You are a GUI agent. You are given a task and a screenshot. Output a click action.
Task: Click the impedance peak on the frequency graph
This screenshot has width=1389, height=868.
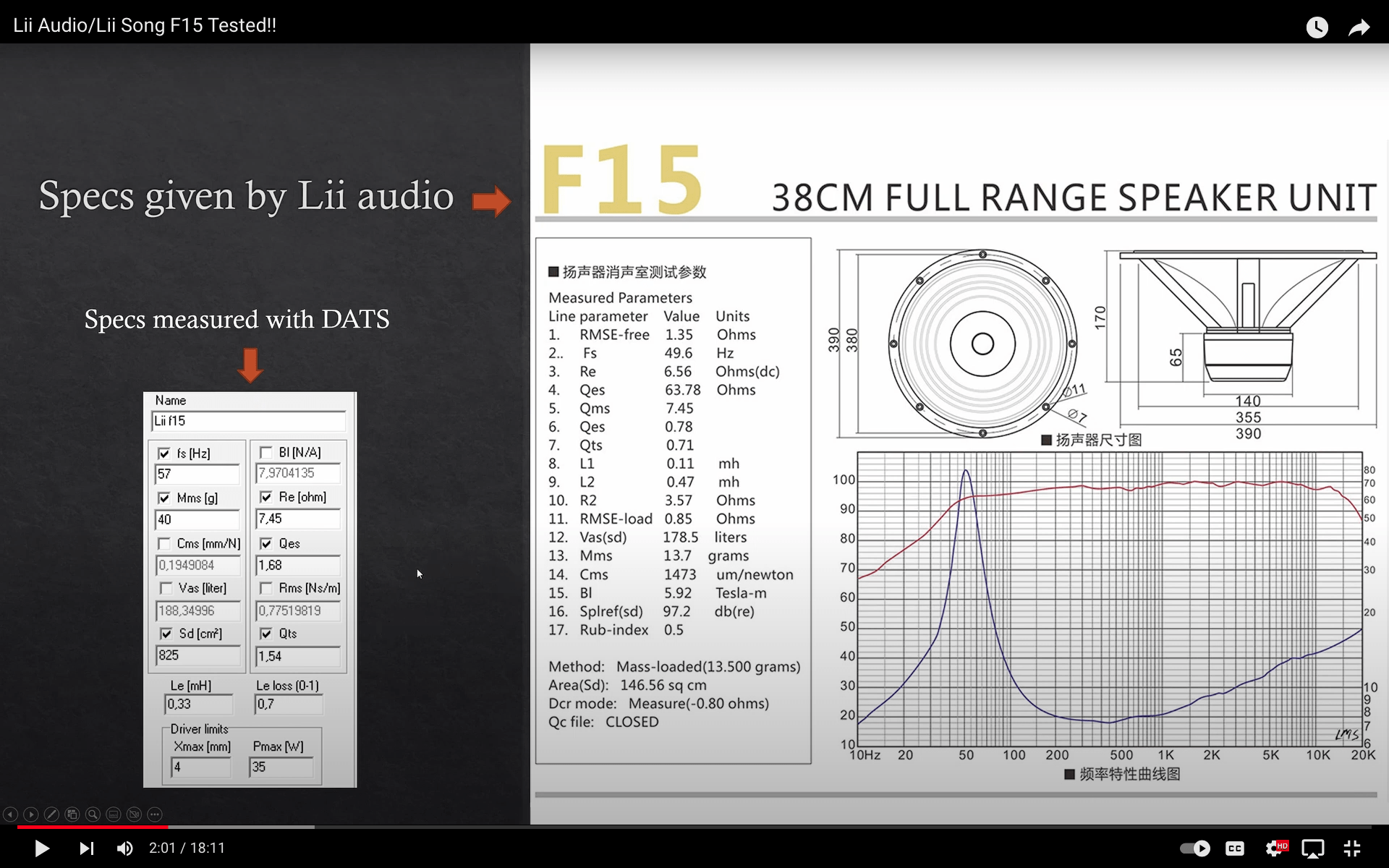(966, 472)
